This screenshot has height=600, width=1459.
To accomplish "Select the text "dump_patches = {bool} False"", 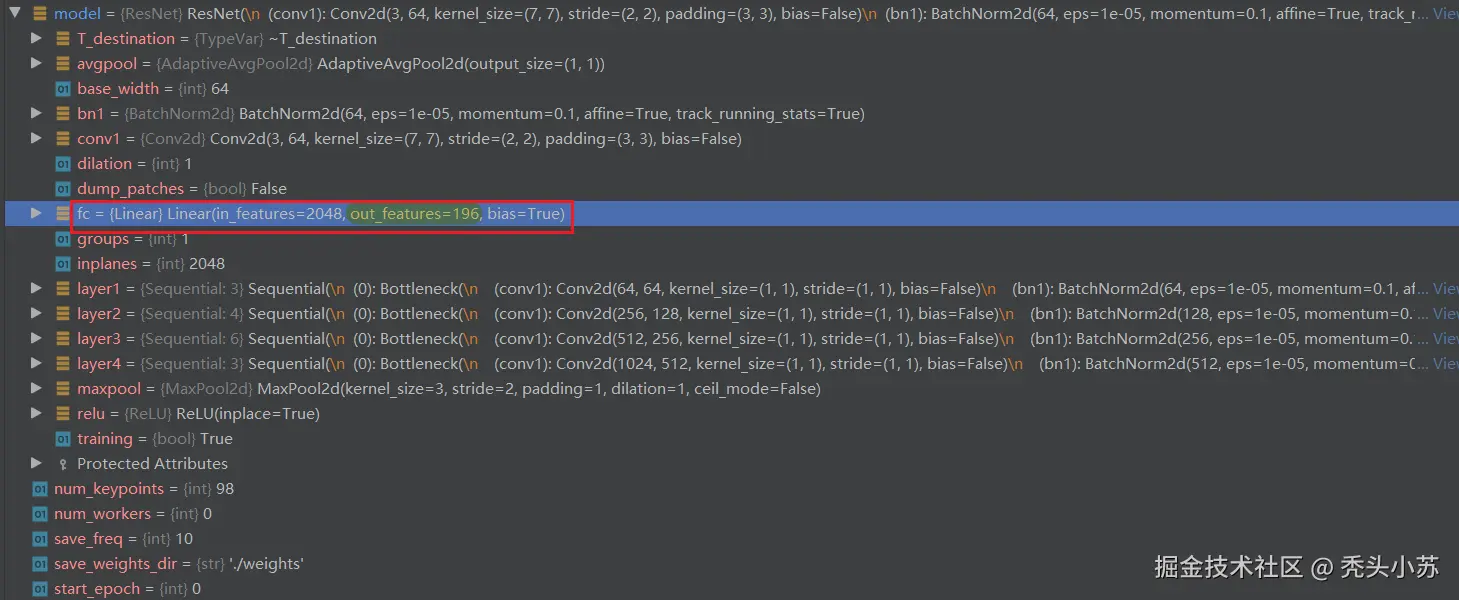I will [x=182, y=189].
